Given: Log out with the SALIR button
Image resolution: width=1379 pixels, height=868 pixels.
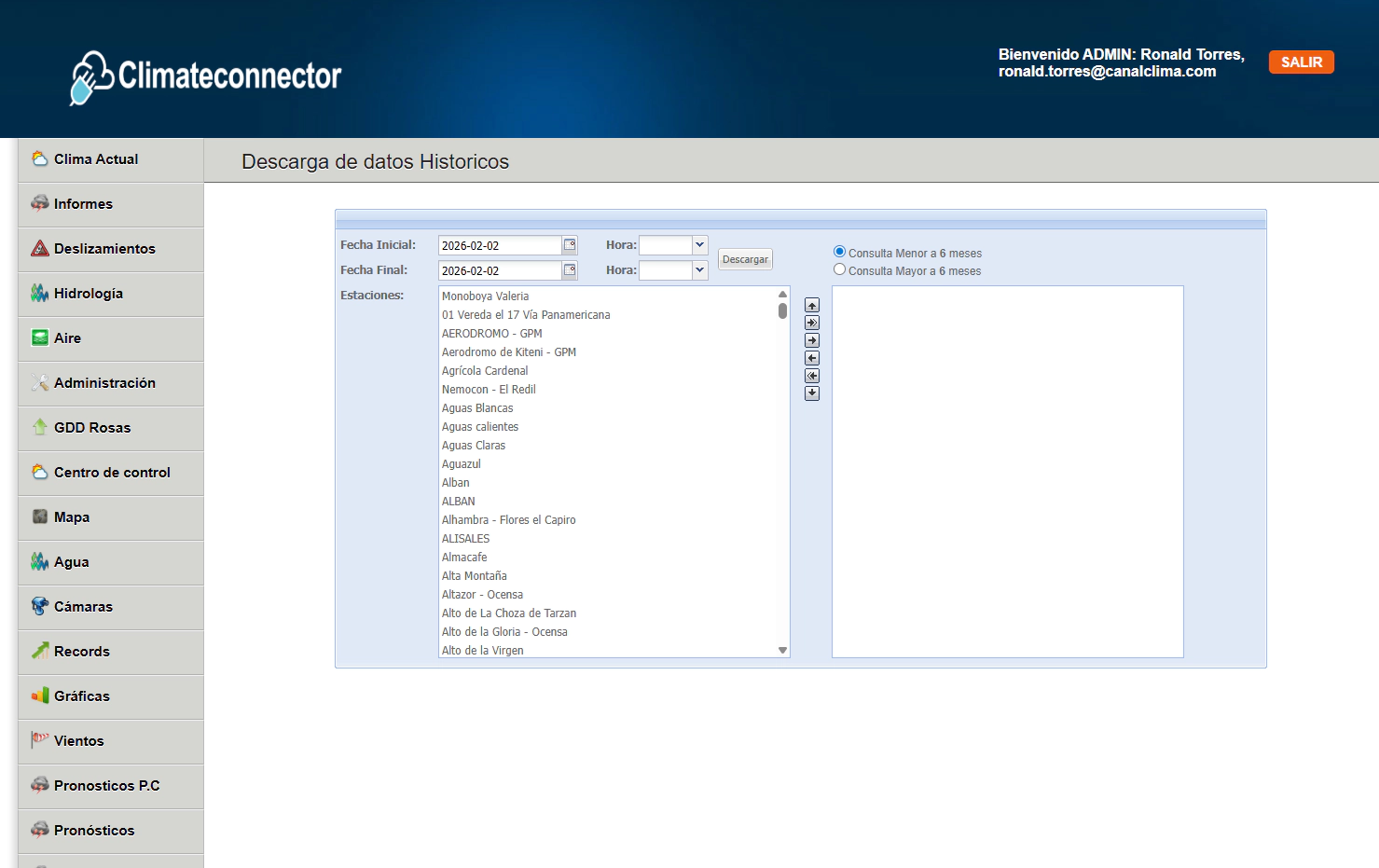Looking at the screenshot, I should [x=1301, y=62].
